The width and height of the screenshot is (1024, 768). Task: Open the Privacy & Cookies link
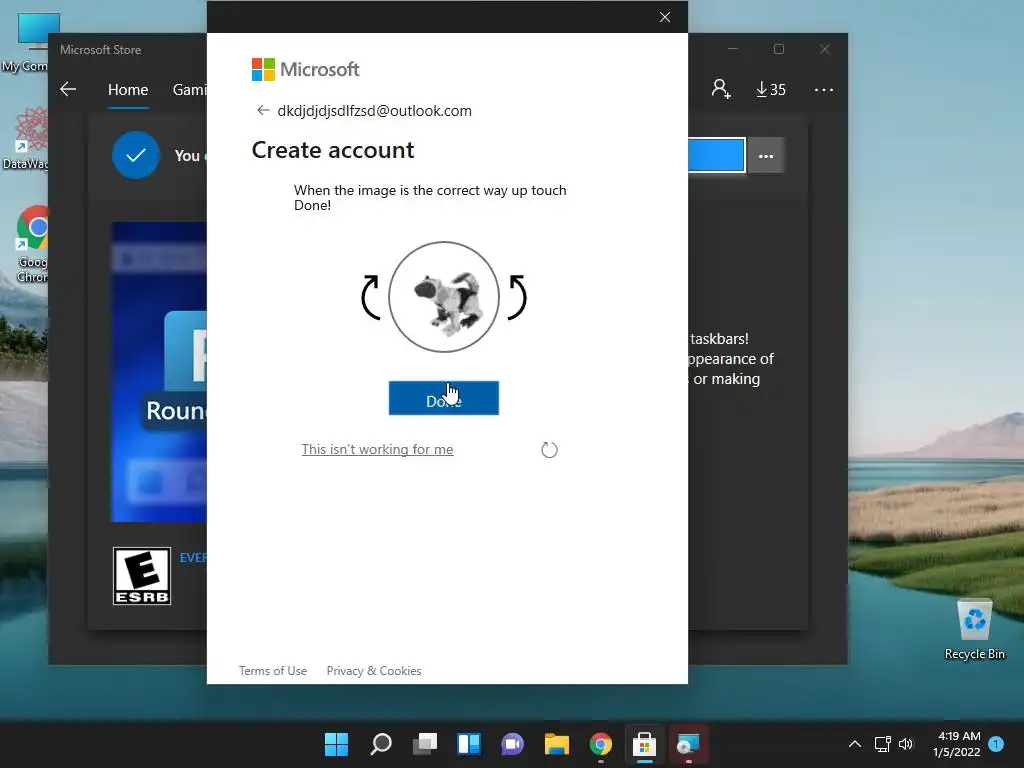pyautogui.click(x=374, y=671)
